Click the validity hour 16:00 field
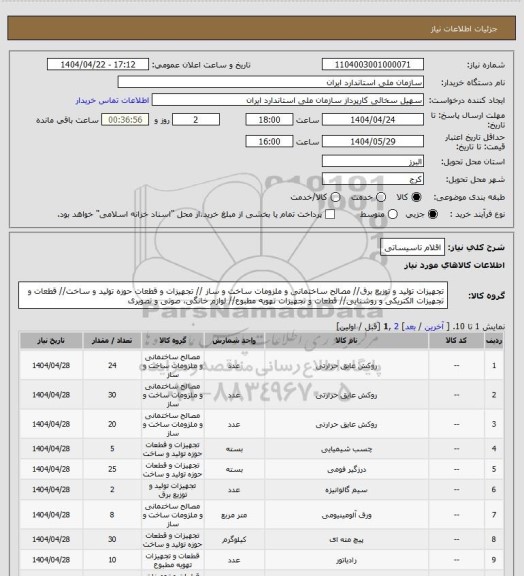The width and height of the screenshot is (524, 576). [269, 141]
